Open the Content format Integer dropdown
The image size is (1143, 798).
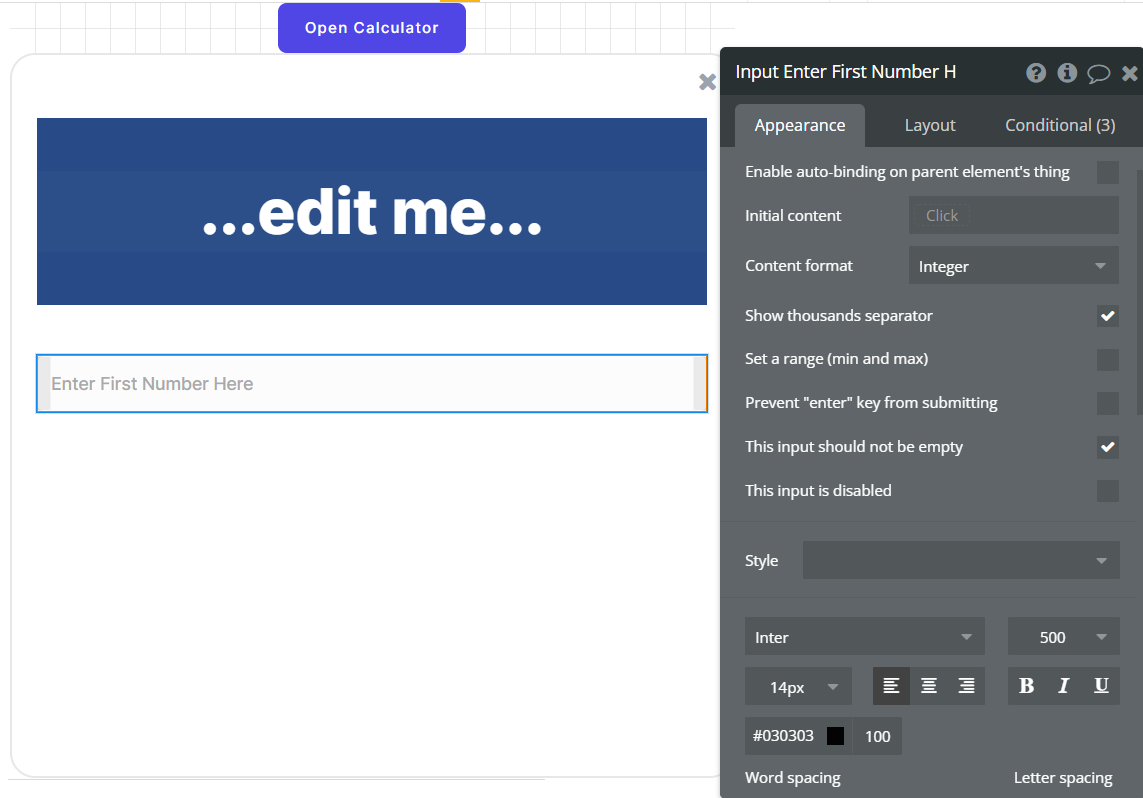pos(1013,267)
